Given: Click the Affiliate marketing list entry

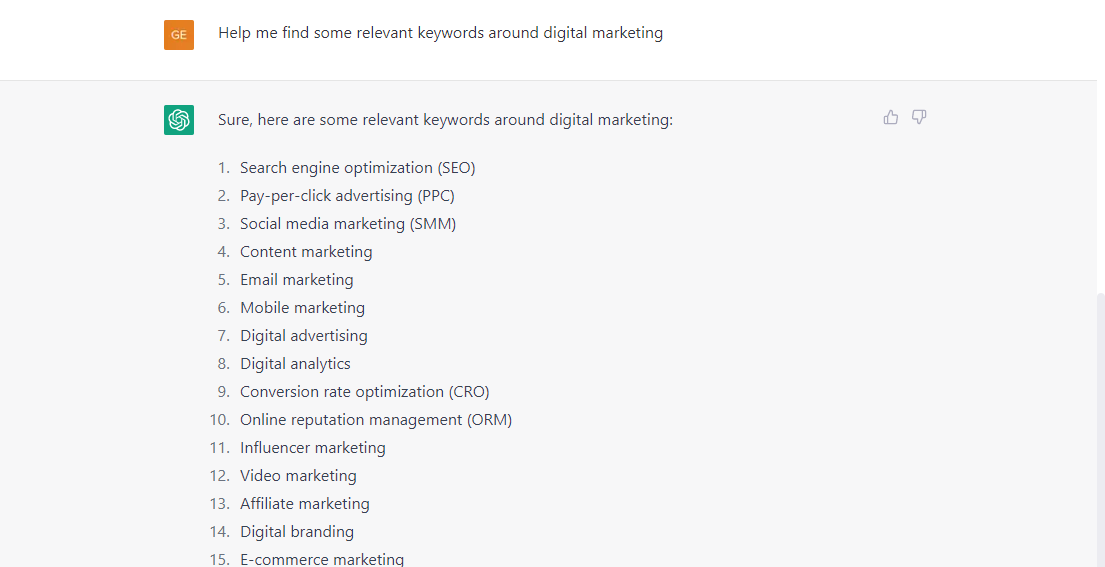Looking at the screenshot, I should tap(304, 504).
